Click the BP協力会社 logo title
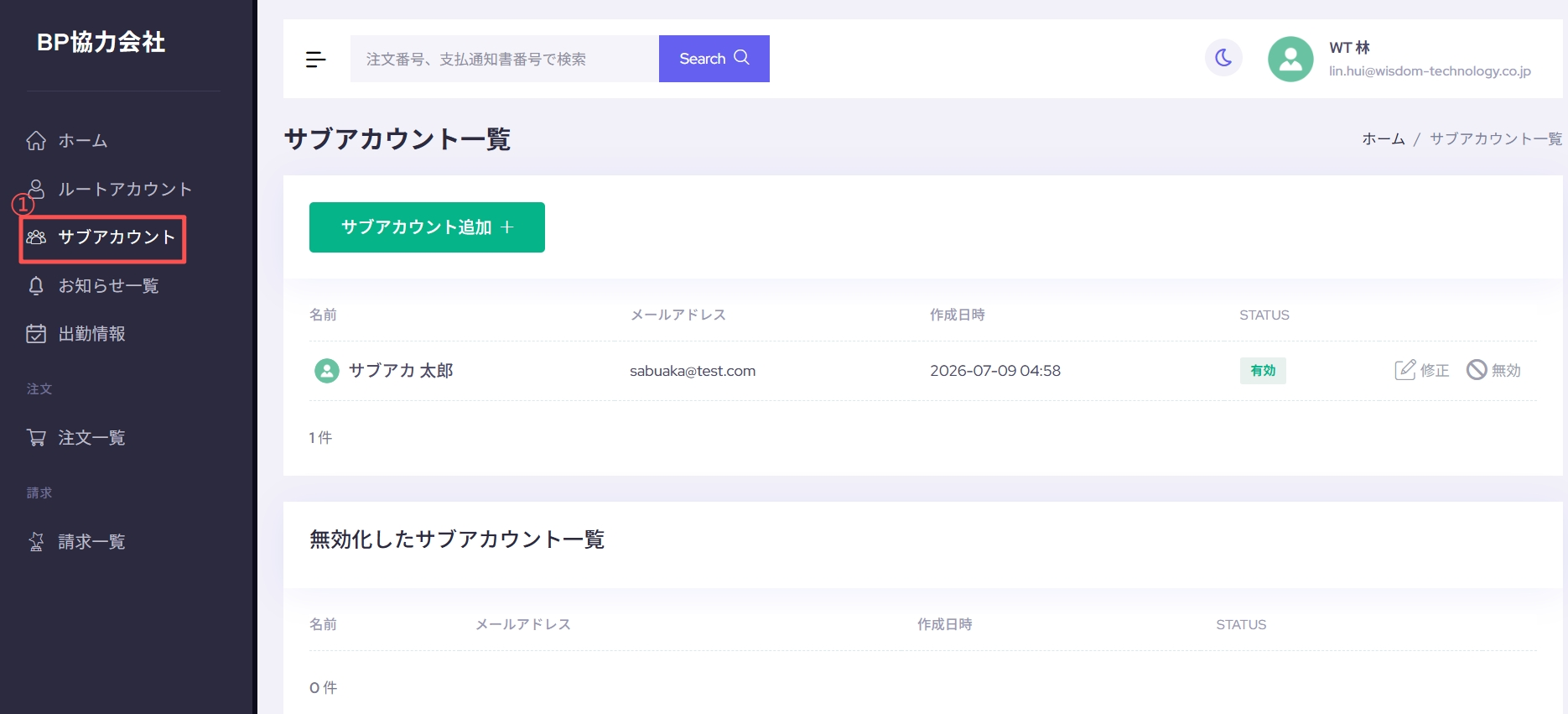Screen dimensions: 1568x714 point(101,42)
